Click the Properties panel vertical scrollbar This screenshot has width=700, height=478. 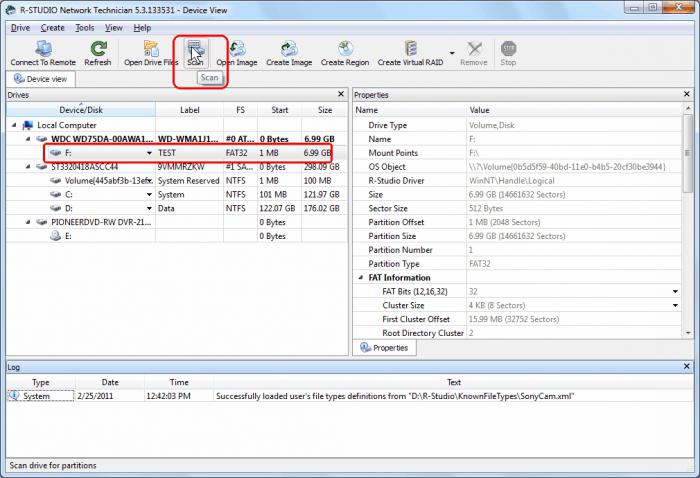688,156
